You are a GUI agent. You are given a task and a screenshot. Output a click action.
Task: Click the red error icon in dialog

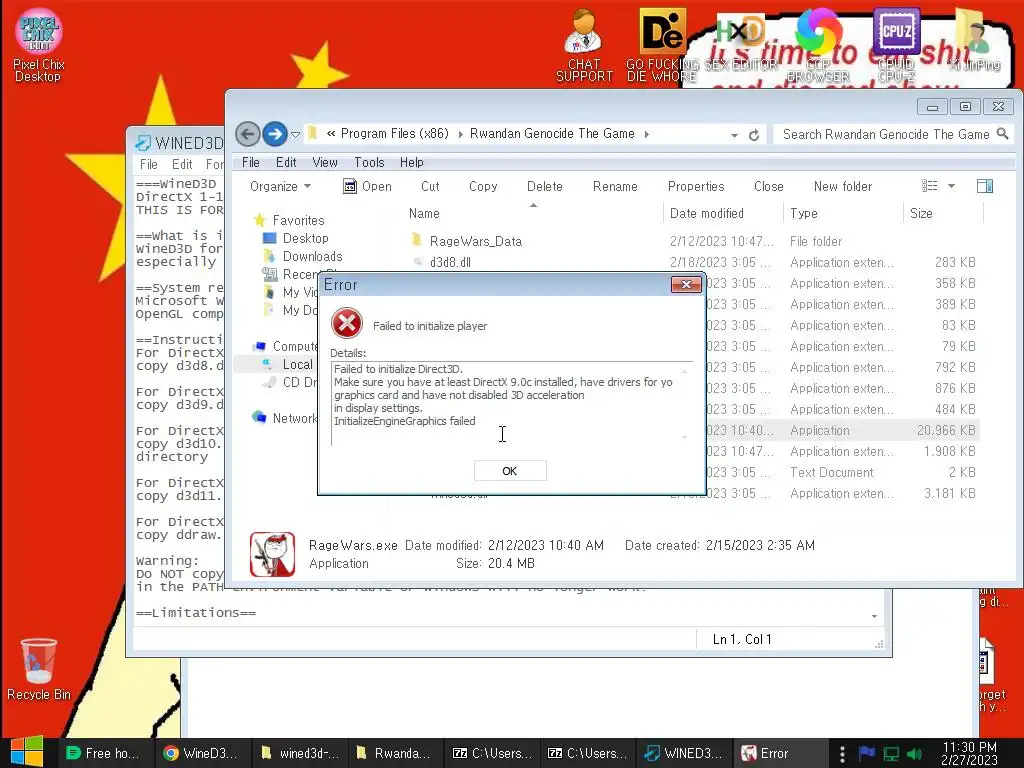347,323
